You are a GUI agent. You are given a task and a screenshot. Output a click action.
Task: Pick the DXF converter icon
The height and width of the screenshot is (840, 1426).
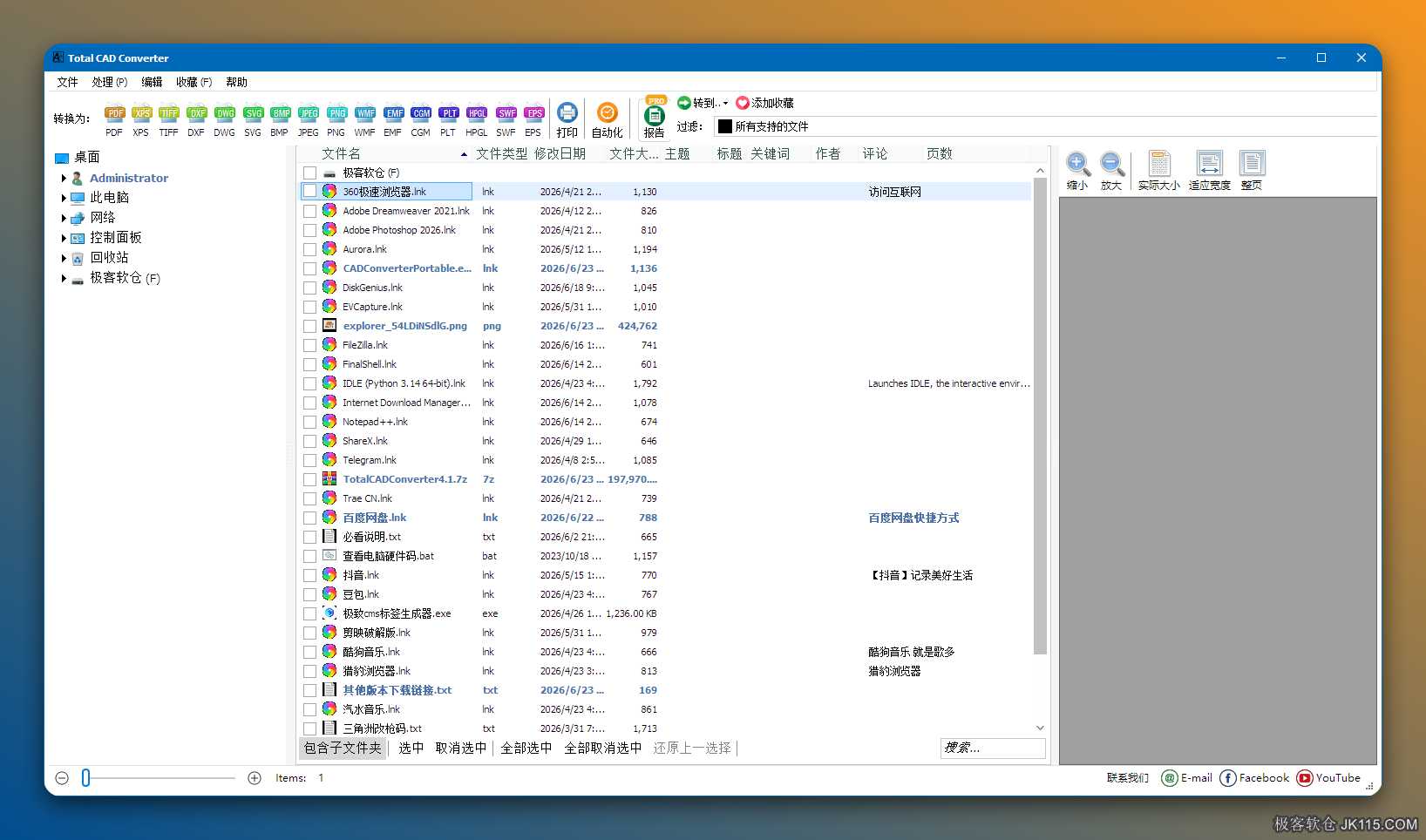[197, 120]
